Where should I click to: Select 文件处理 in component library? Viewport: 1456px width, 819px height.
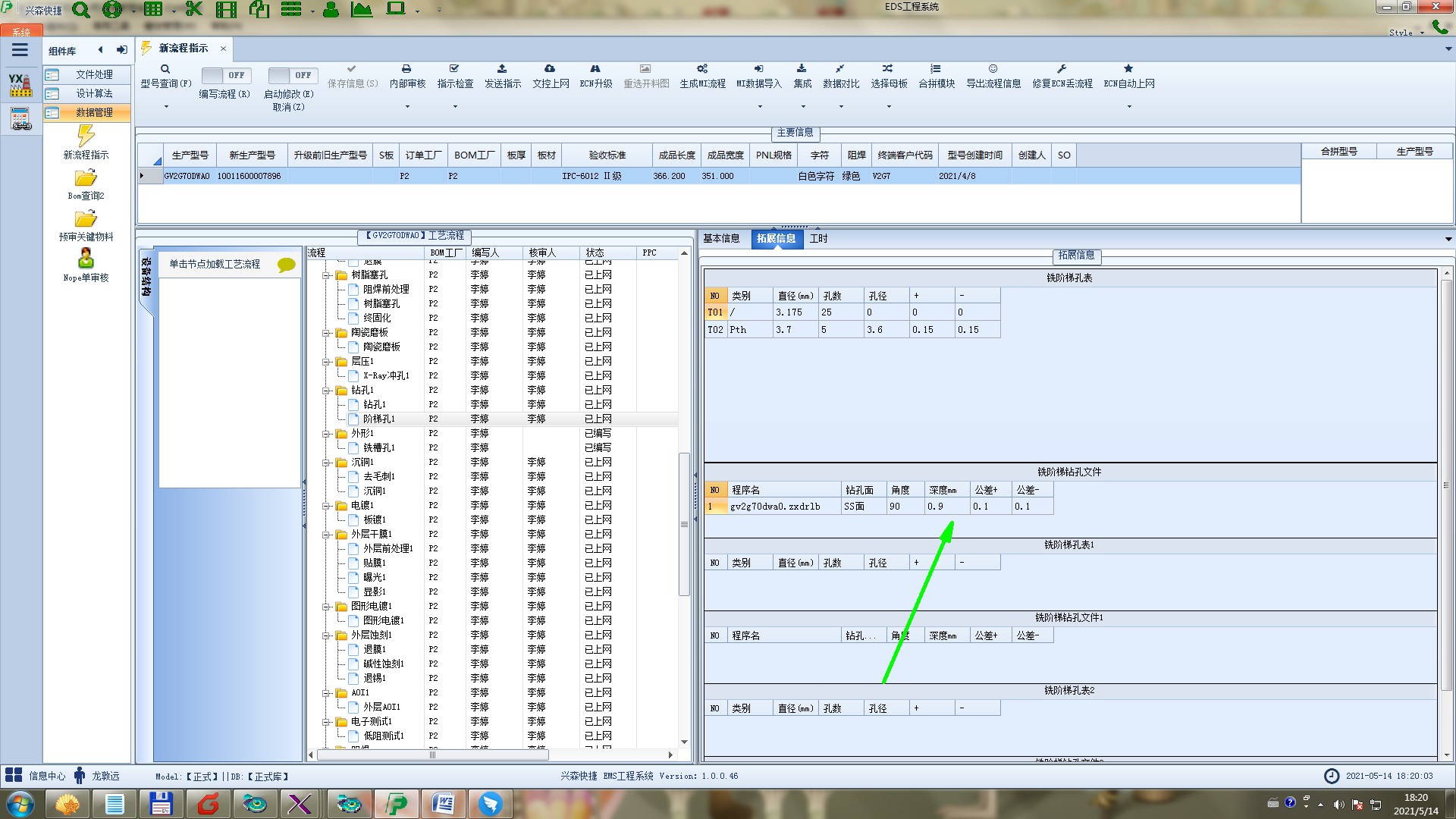click(x=94, y=74)
